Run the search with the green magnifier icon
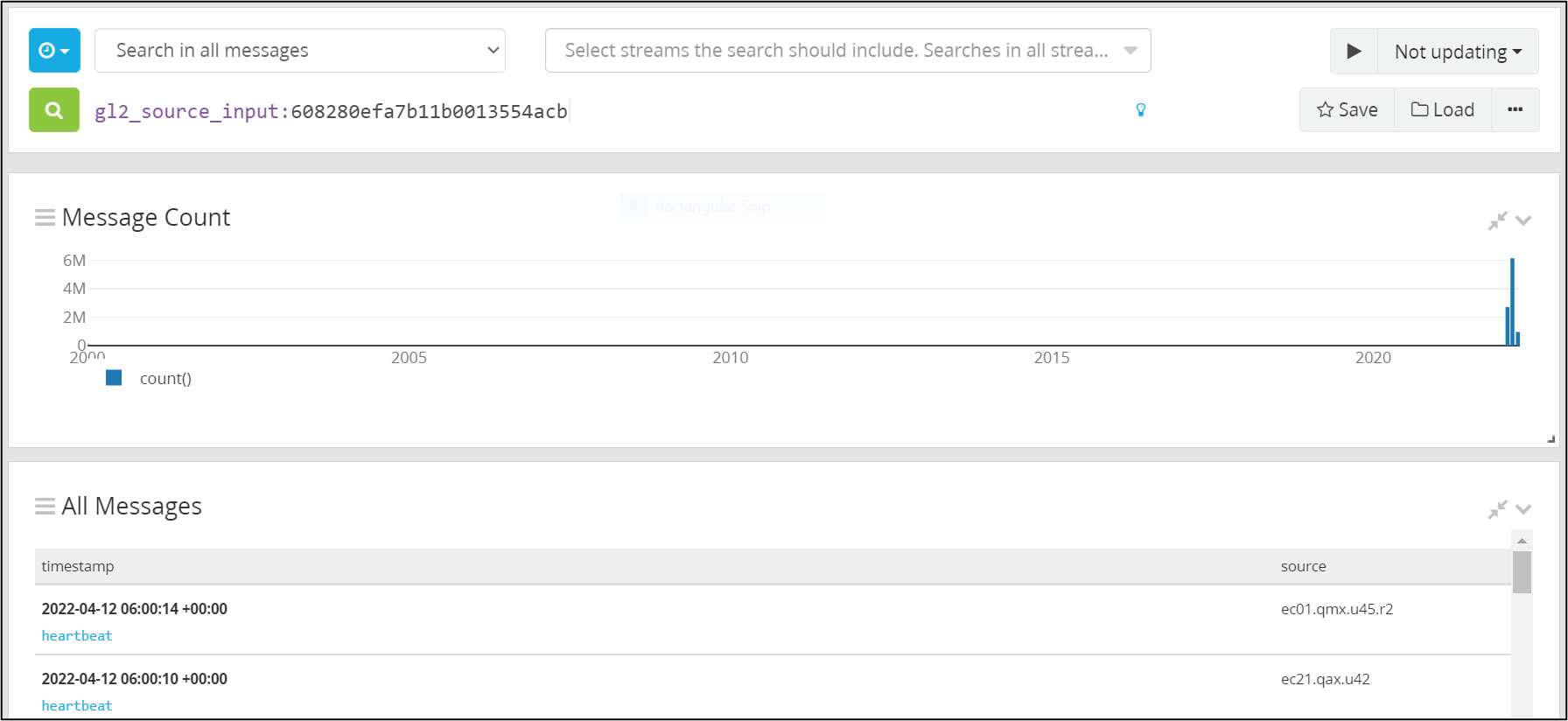1568x721 pixels. pyautogui.click(x=53, y=110)
